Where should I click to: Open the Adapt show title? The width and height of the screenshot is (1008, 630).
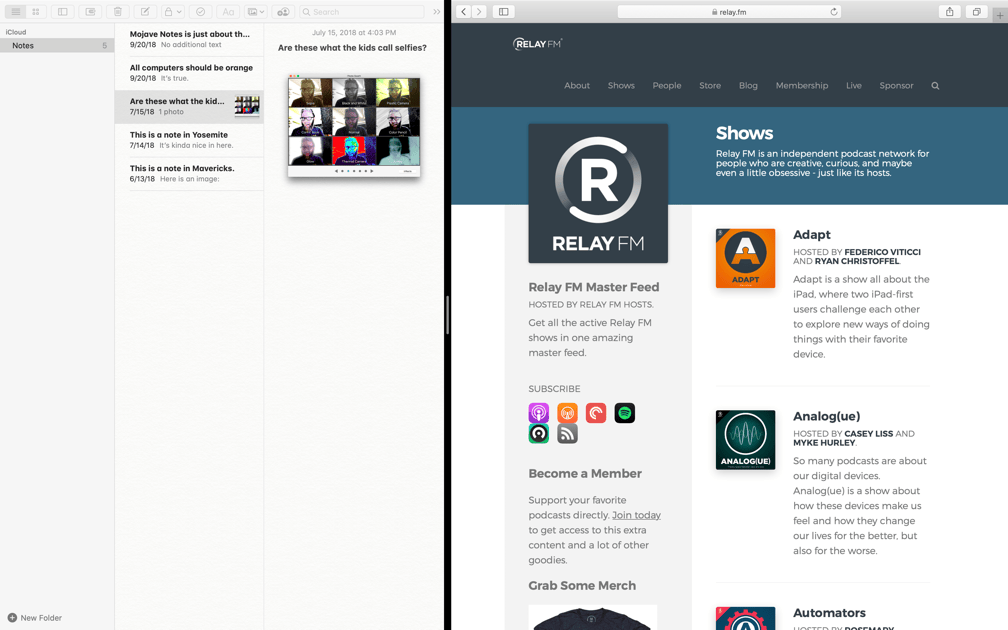click(x=811, y=235)
